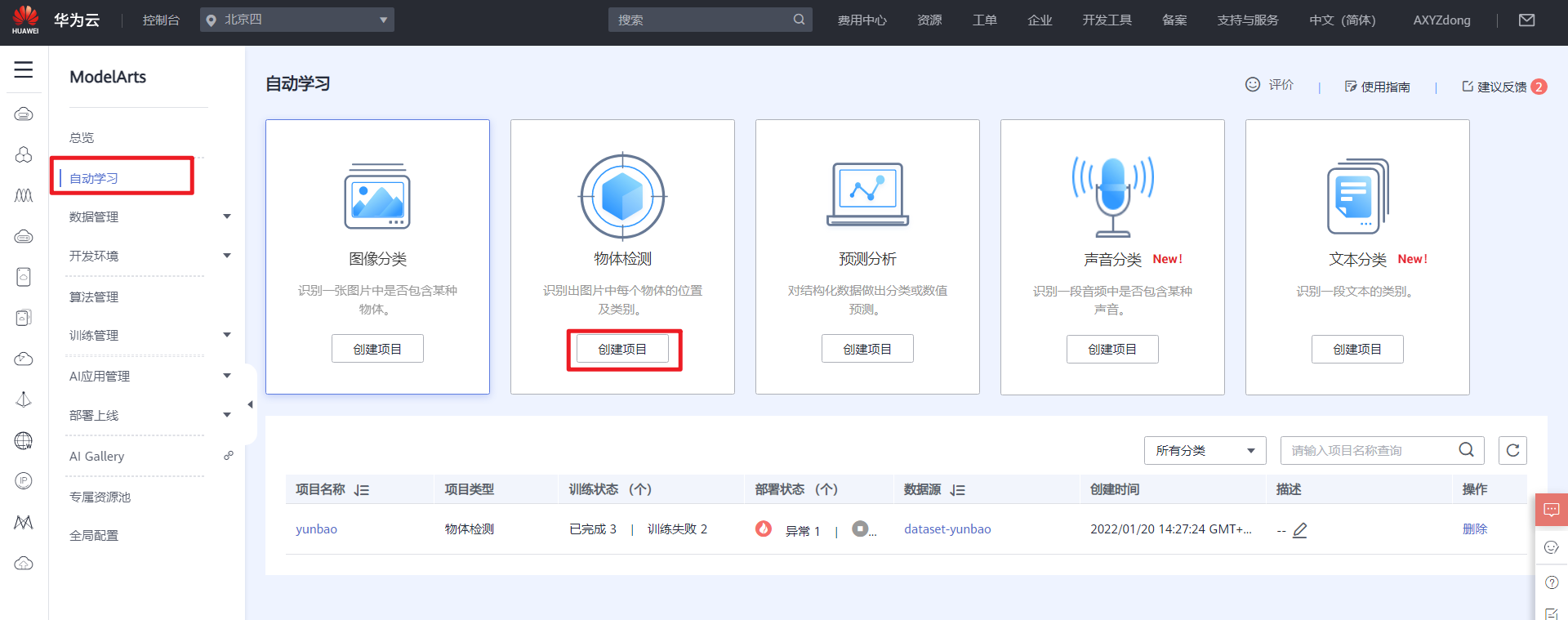Open the 工单 top menu

pos(985,20)
